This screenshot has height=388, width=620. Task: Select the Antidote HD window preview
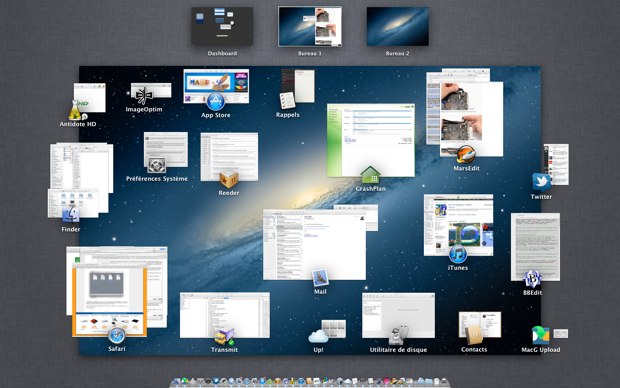[90, 97]
